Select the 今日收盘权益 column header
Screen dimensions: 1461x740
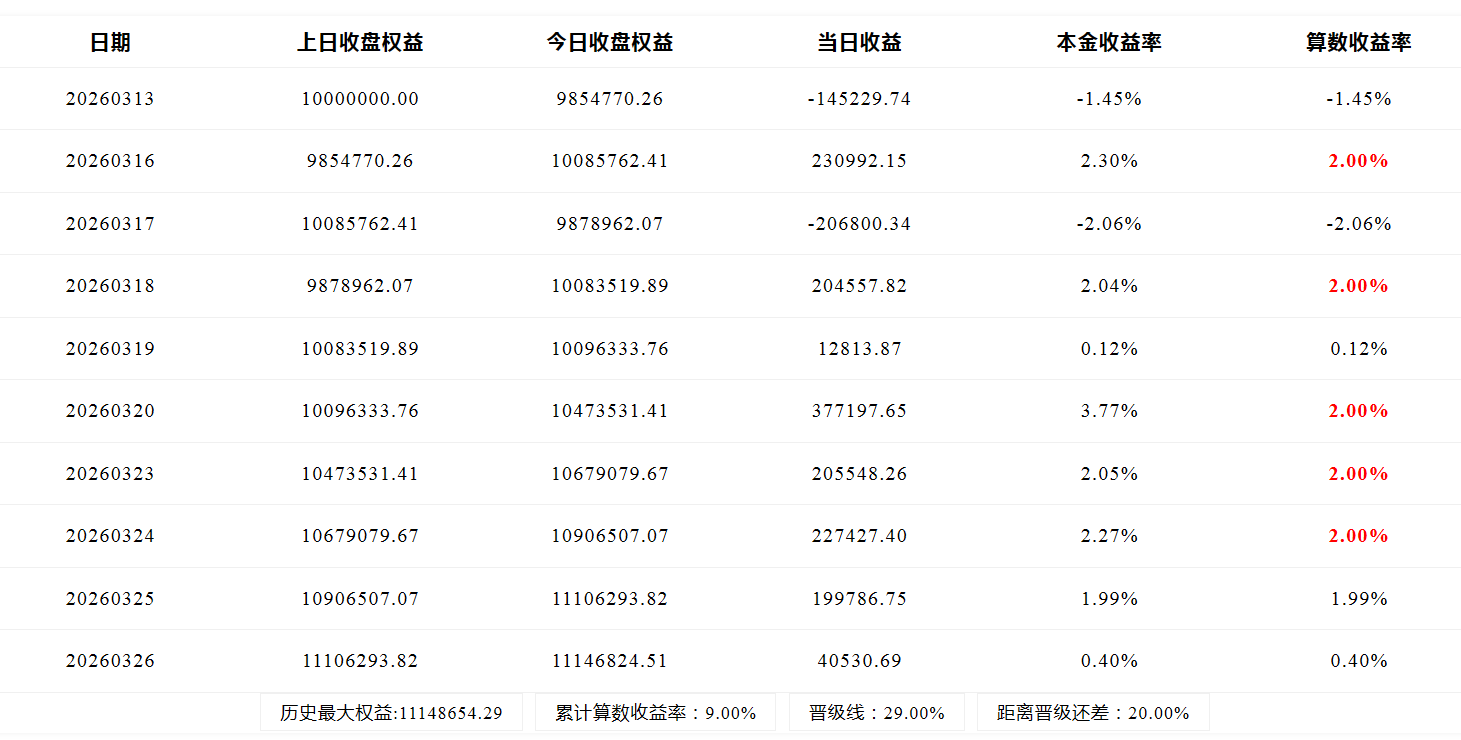[609, 42]
